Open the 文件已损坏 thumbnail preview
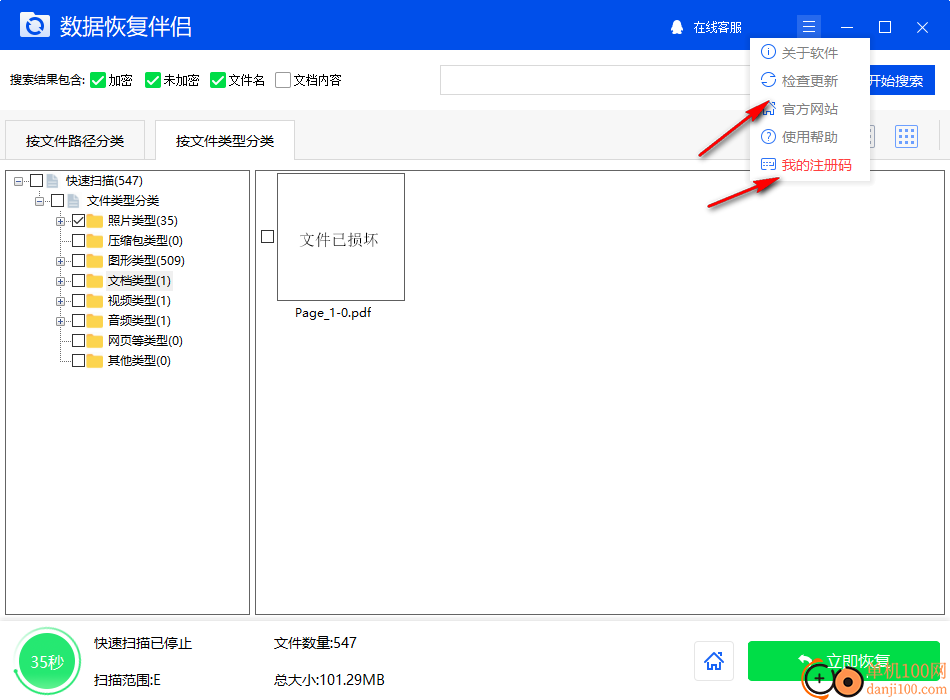The height and width of the screenshot is (700, 950). pyautogui.click(x=340, y=236)
